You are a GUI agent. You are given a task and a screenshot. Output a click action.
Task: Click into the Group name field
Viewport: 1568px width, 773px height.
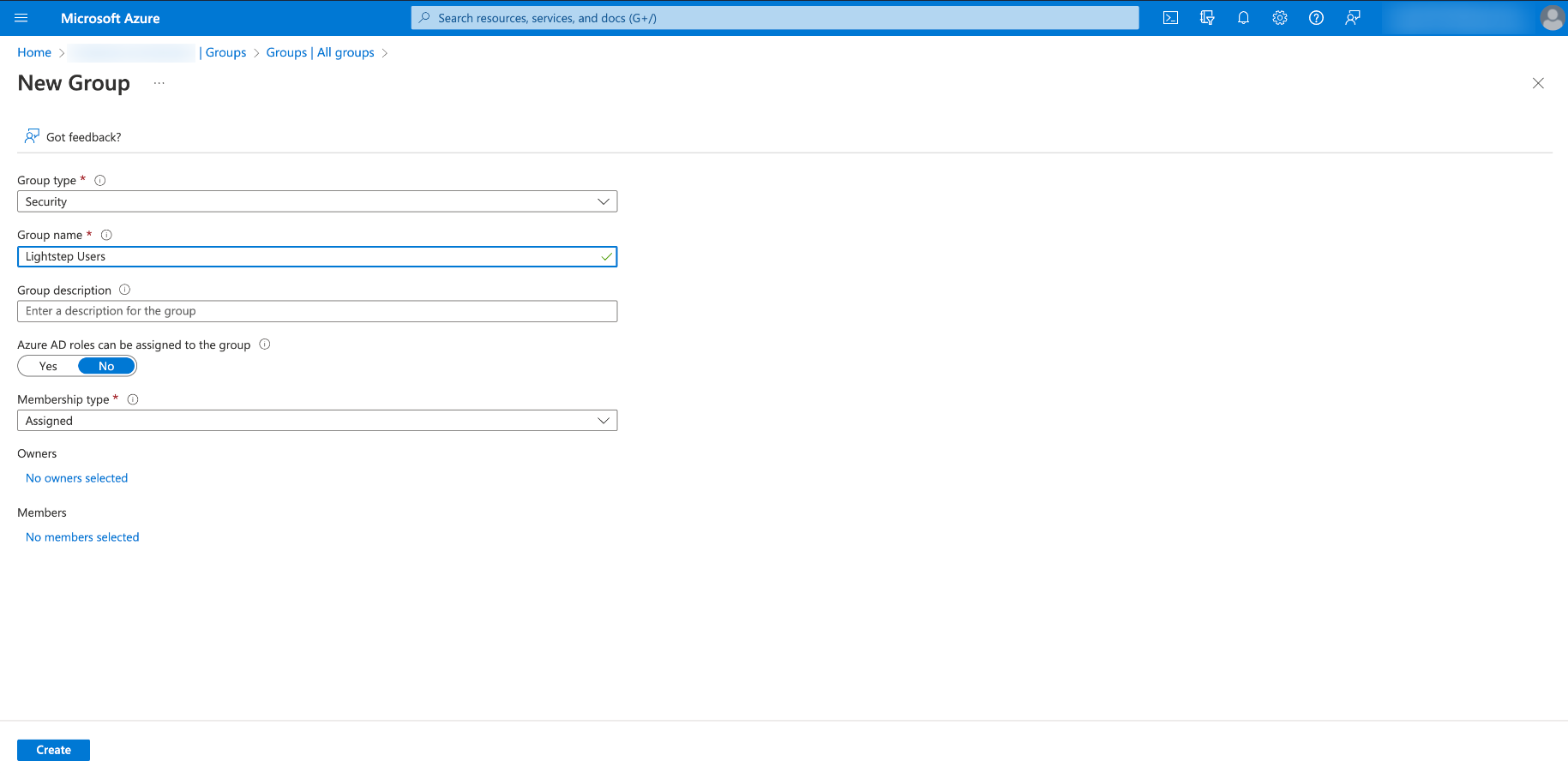click(317, 256)
